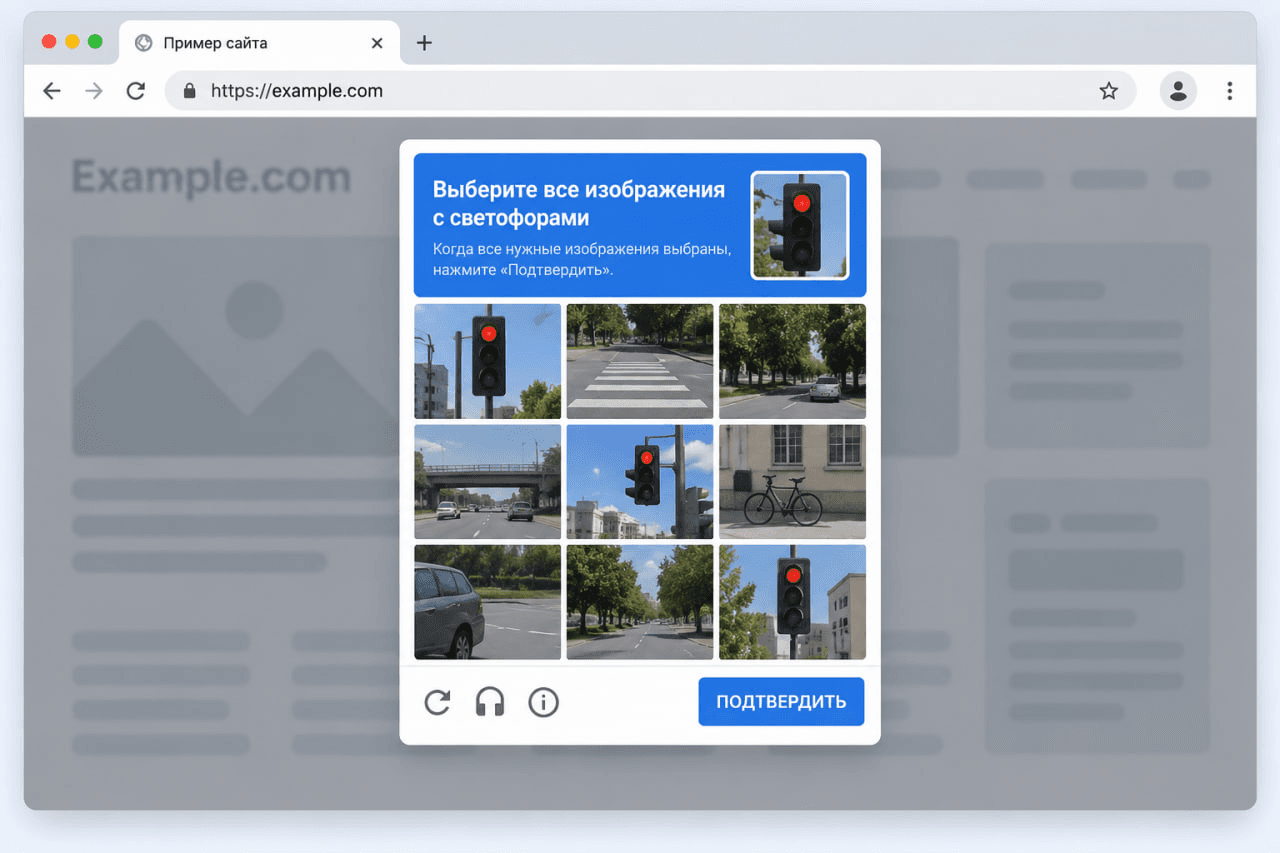Screen dimensions: 1280x853
Task: Click the heading «Выберите все изображения с светофорами»
Action: coord(579,204)
